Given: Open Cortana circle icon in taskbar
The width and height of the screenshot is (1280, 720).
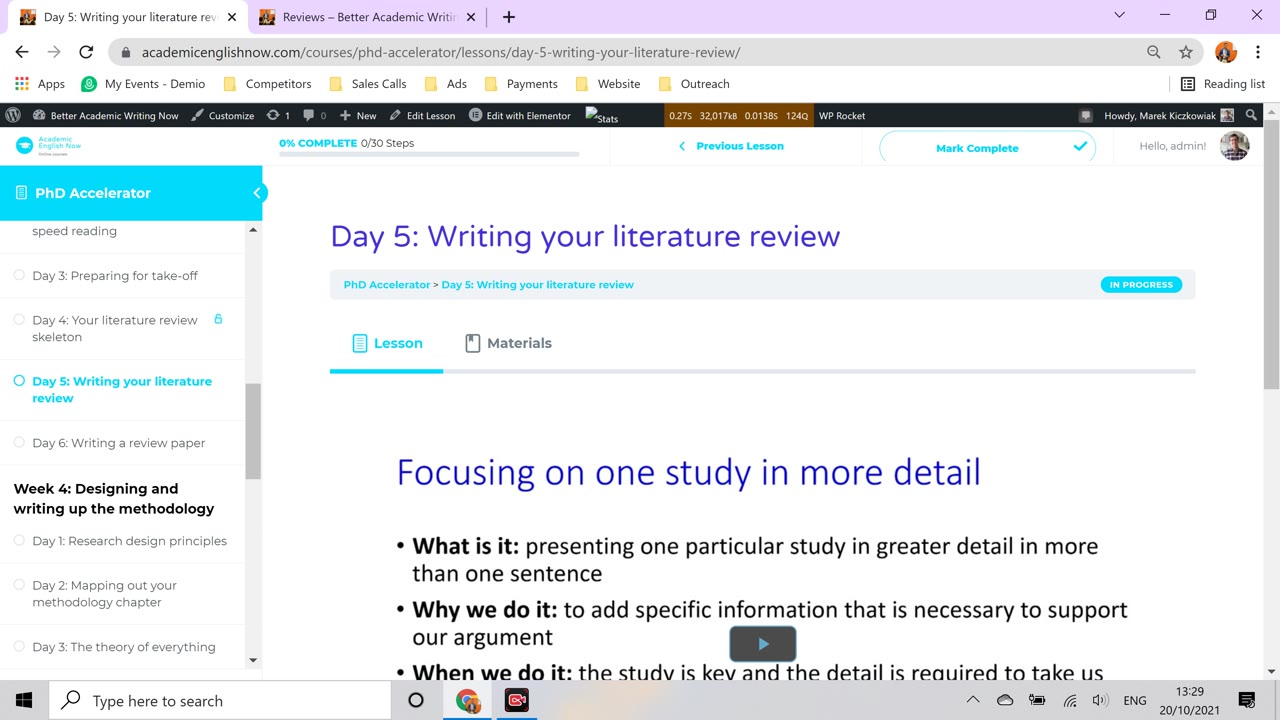Looking at the screenshot, I should (x=416, y=700).
